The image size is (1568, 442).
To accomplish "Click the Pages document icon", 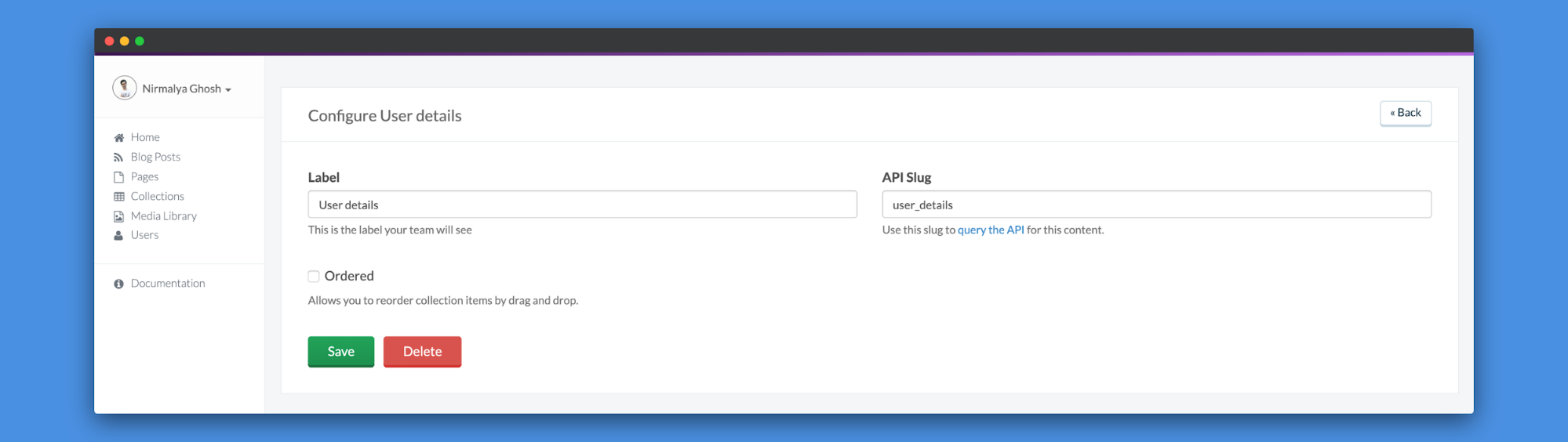I will (118, 177).
